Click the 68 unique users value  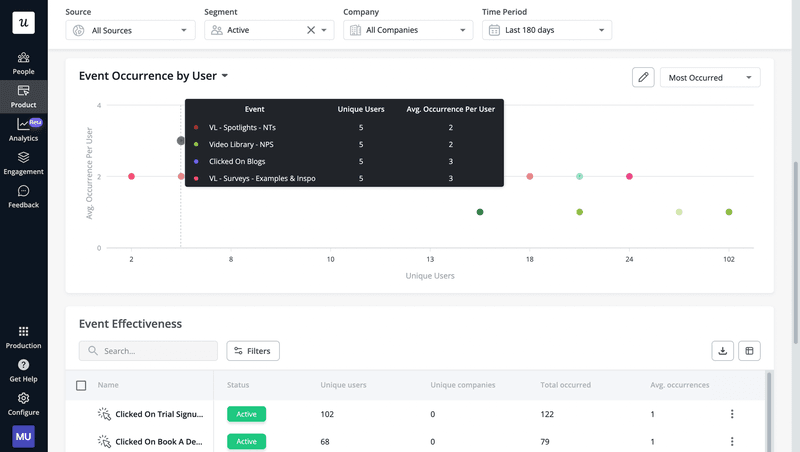(x=325, y=441)
